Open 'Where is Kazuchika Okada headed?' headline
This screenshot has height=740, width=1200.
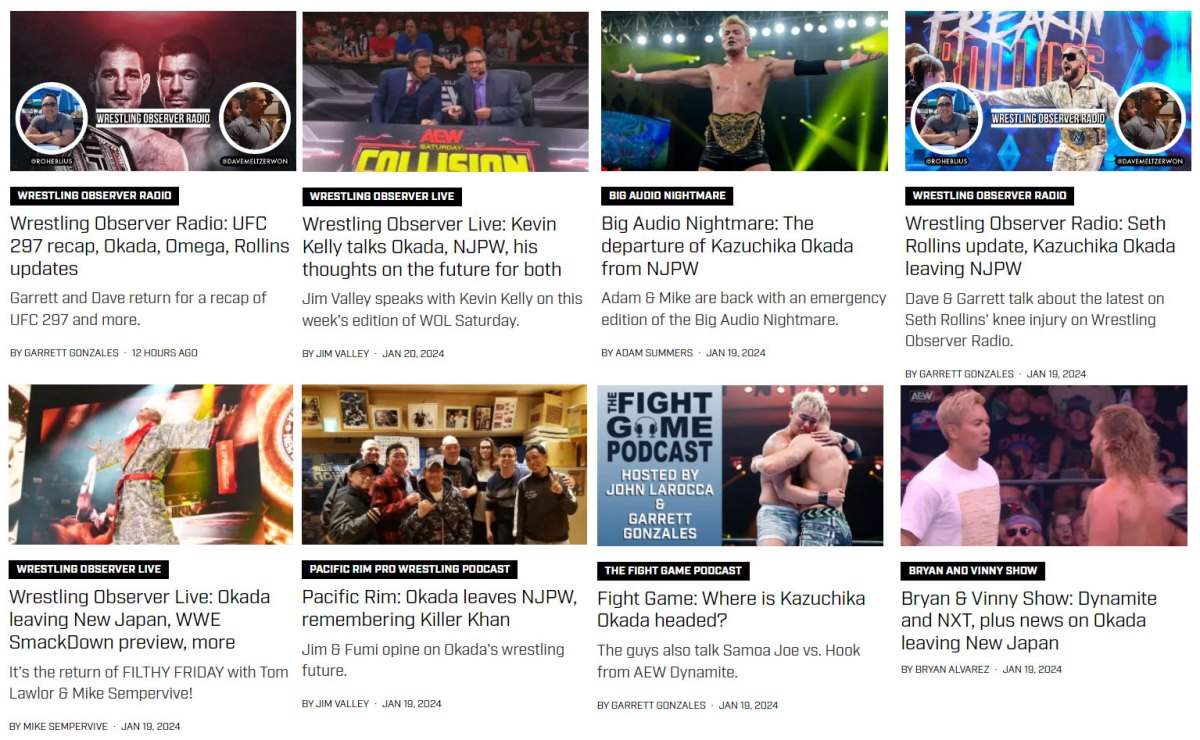tap(731, 609)
